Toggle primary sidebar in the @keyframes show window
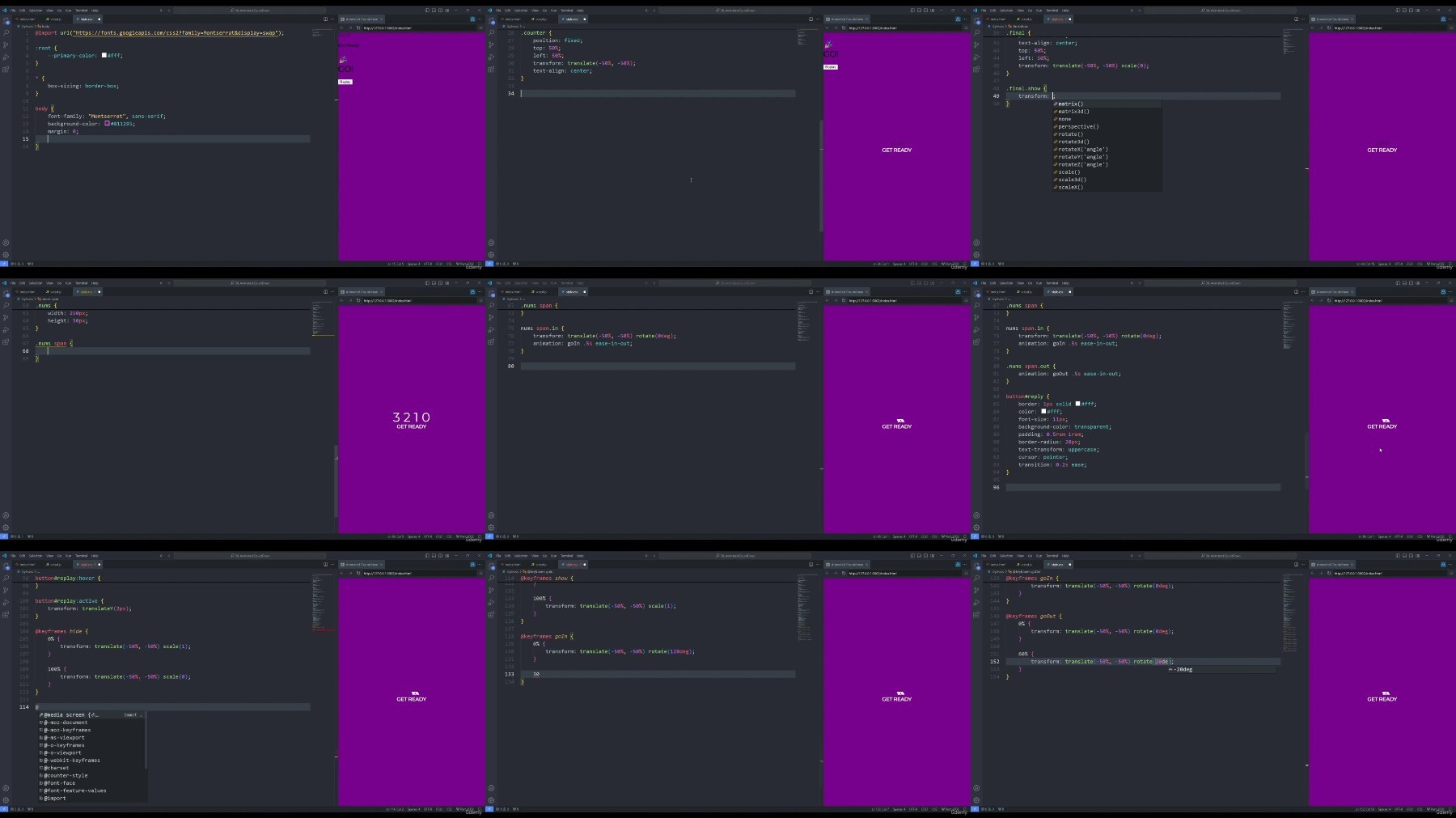The height and width of the screenshot is (818, 1456). coord(912,556)
